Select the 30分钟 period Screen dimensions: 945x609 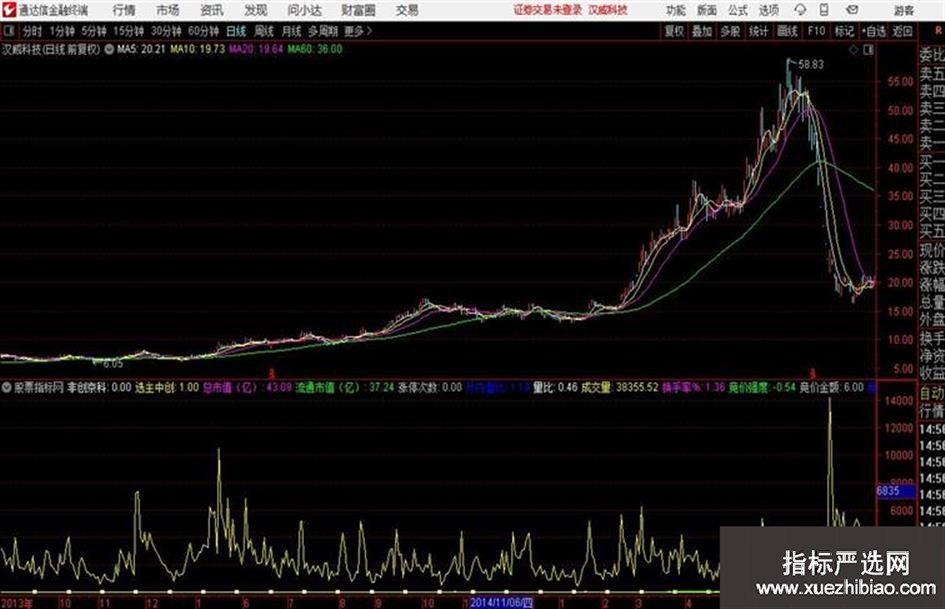coord(166,31)
